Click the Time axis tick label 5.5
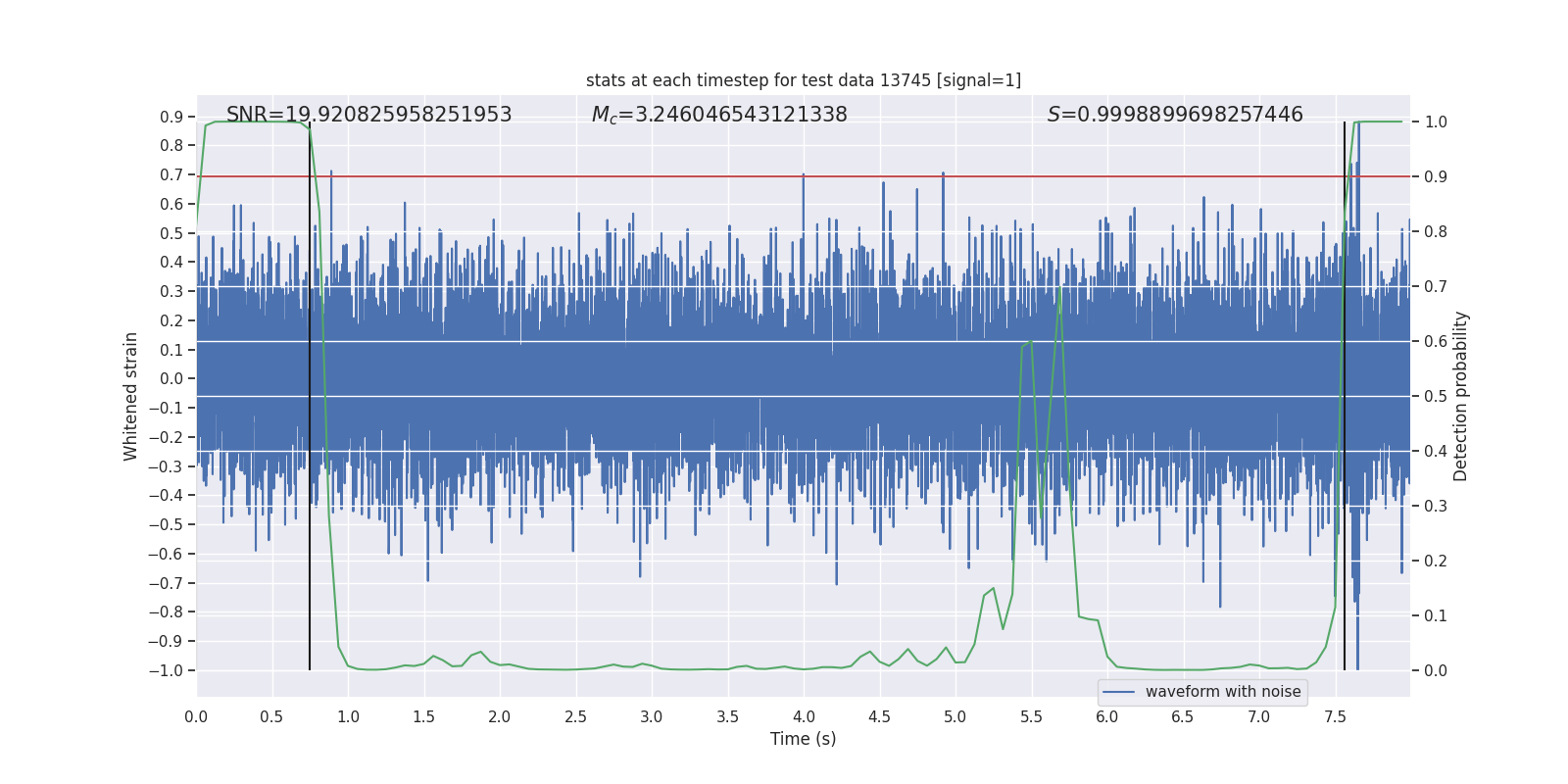 (1031, 716)
